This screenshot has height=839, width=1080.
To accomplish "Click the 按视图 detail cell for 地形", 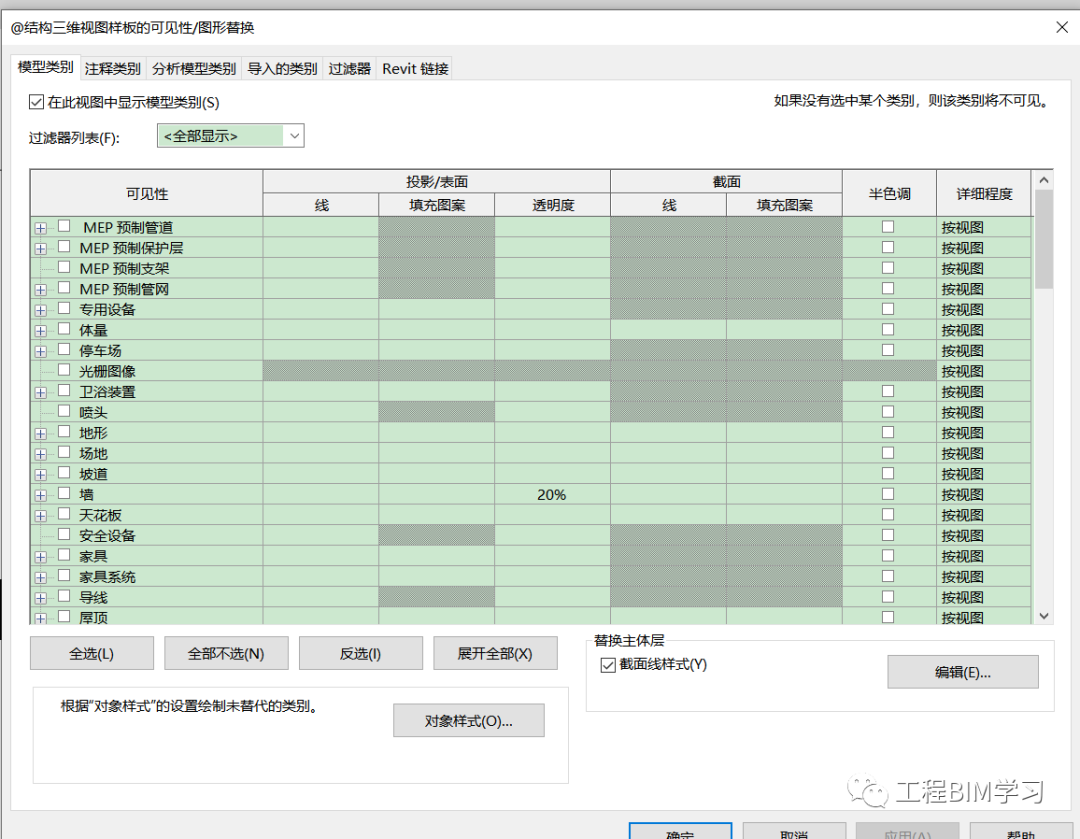I will (984, 433).
